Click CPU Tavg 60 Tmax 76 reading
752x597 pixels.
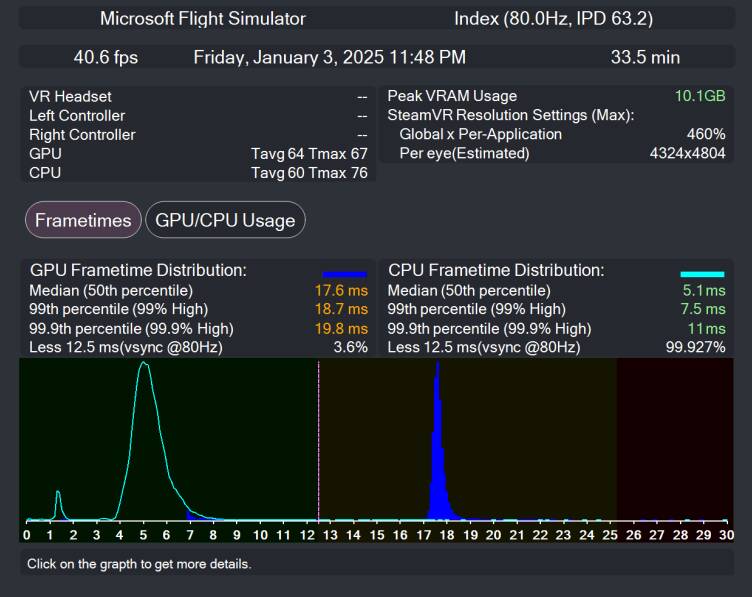(309, 173)
